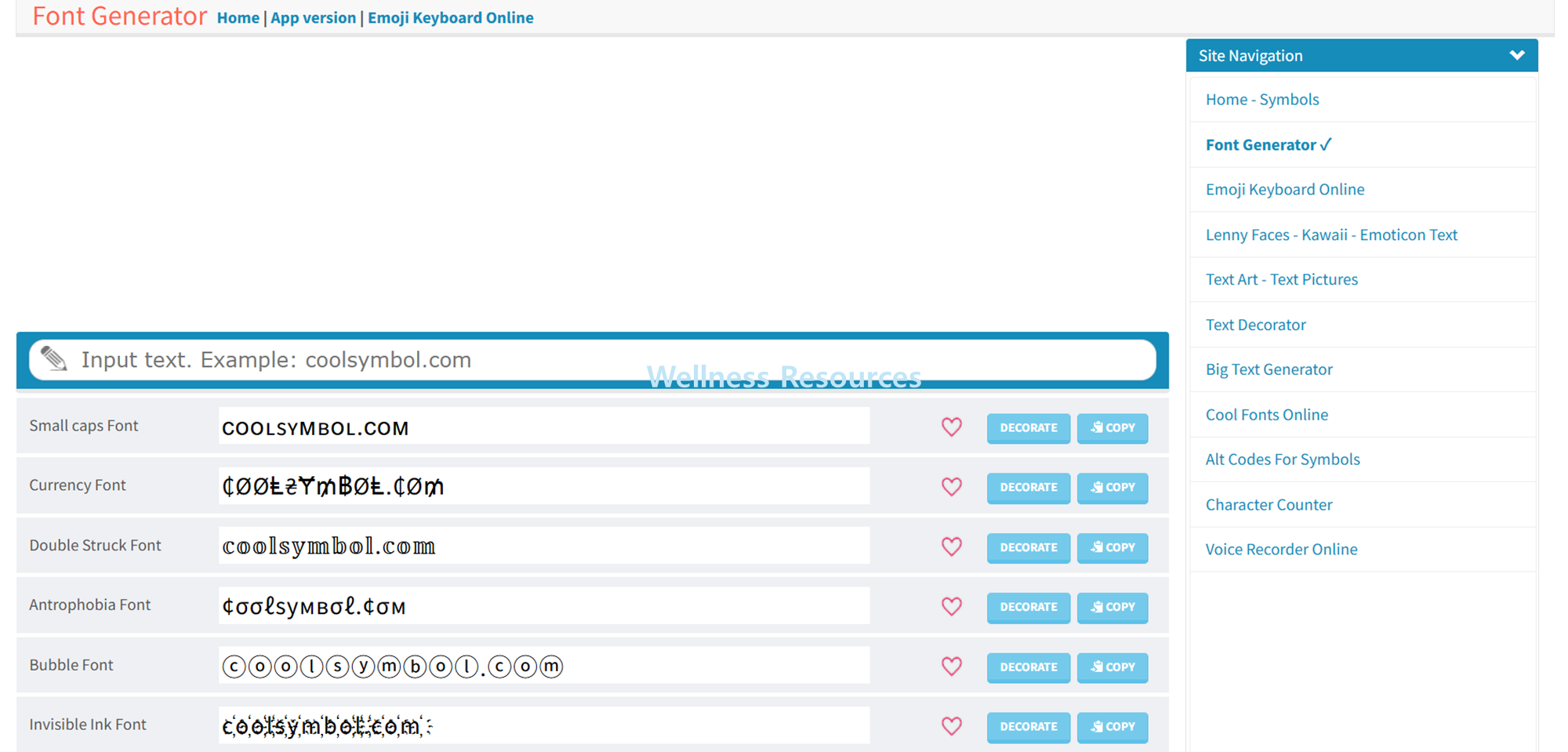Open Emoji Keyboard Online in sidebar
The image size is (1568, 752).
point(1285,190)
